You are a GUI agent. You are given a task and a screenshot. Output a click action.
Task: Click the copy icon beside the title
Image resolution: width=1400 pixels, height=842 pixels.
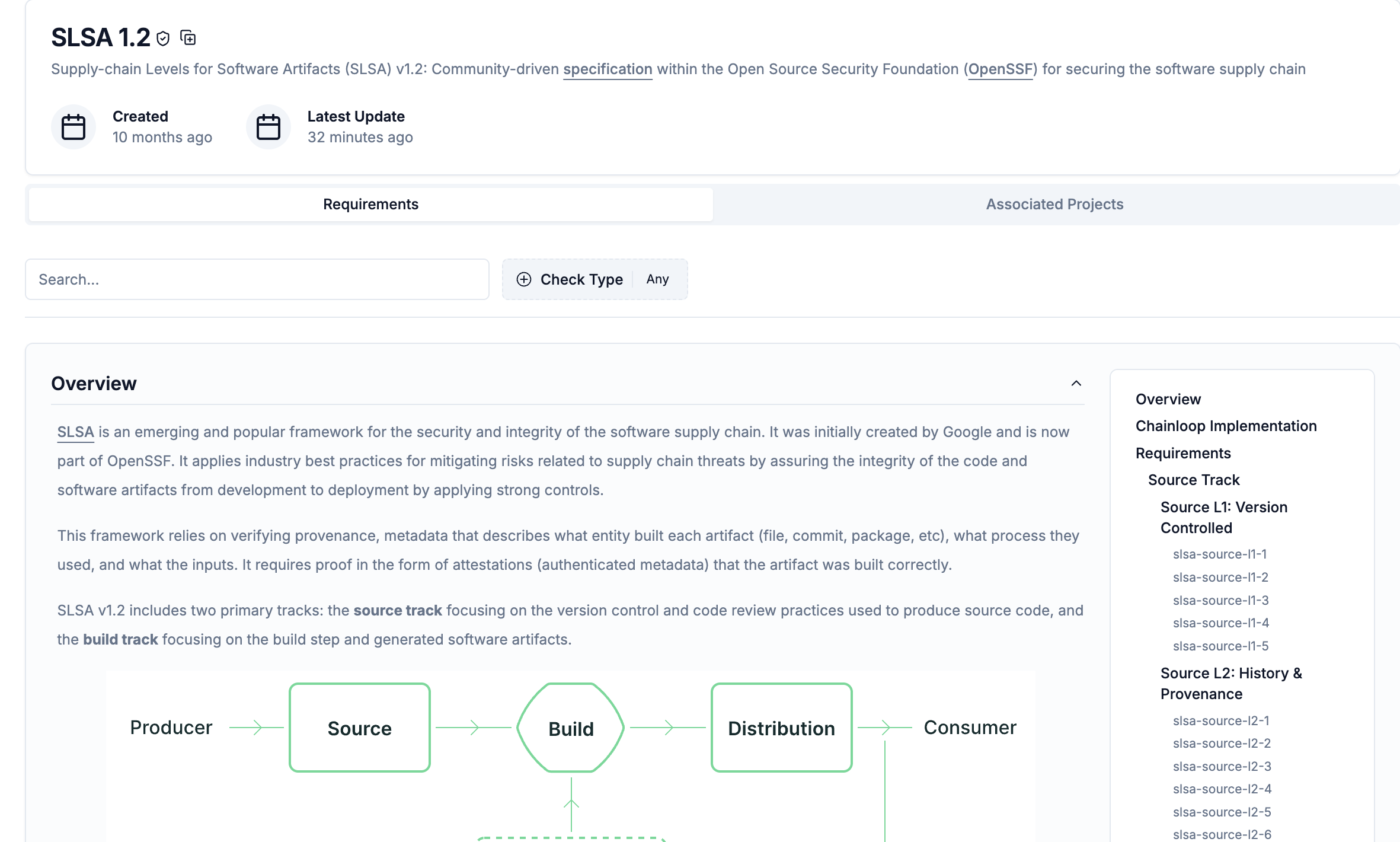188,38
